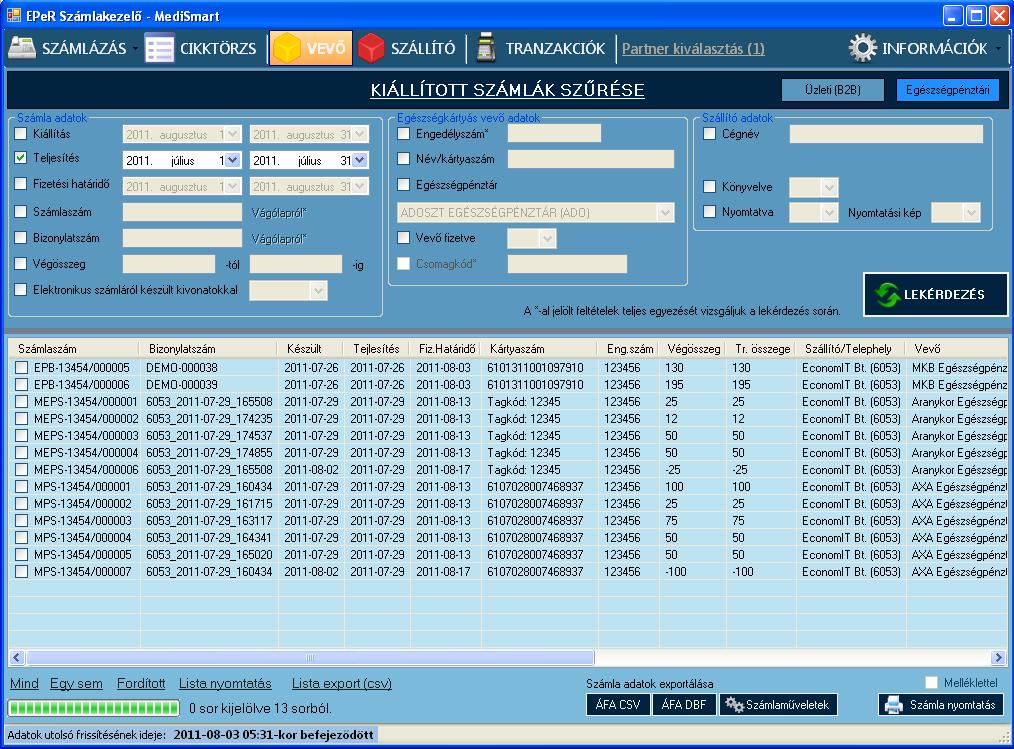
Task: Click the EPeR application icon in title bar
Action: 14,15
